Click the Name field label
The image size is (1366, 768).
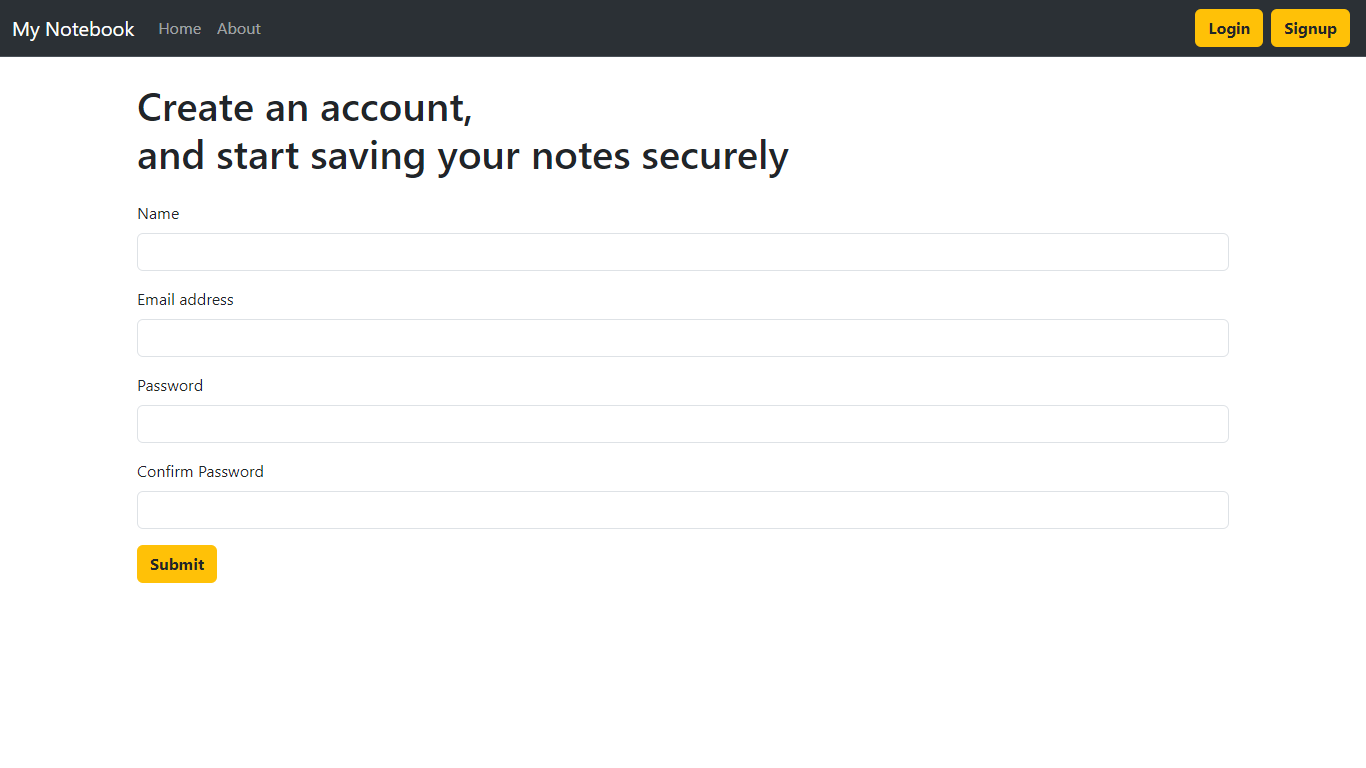click(158, 214)
